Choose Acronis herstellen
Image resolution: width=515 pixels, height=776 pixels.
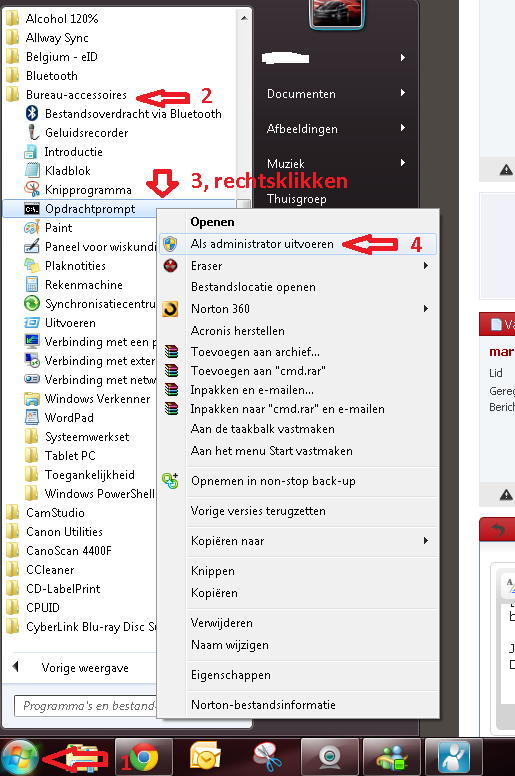coord(238,331)
